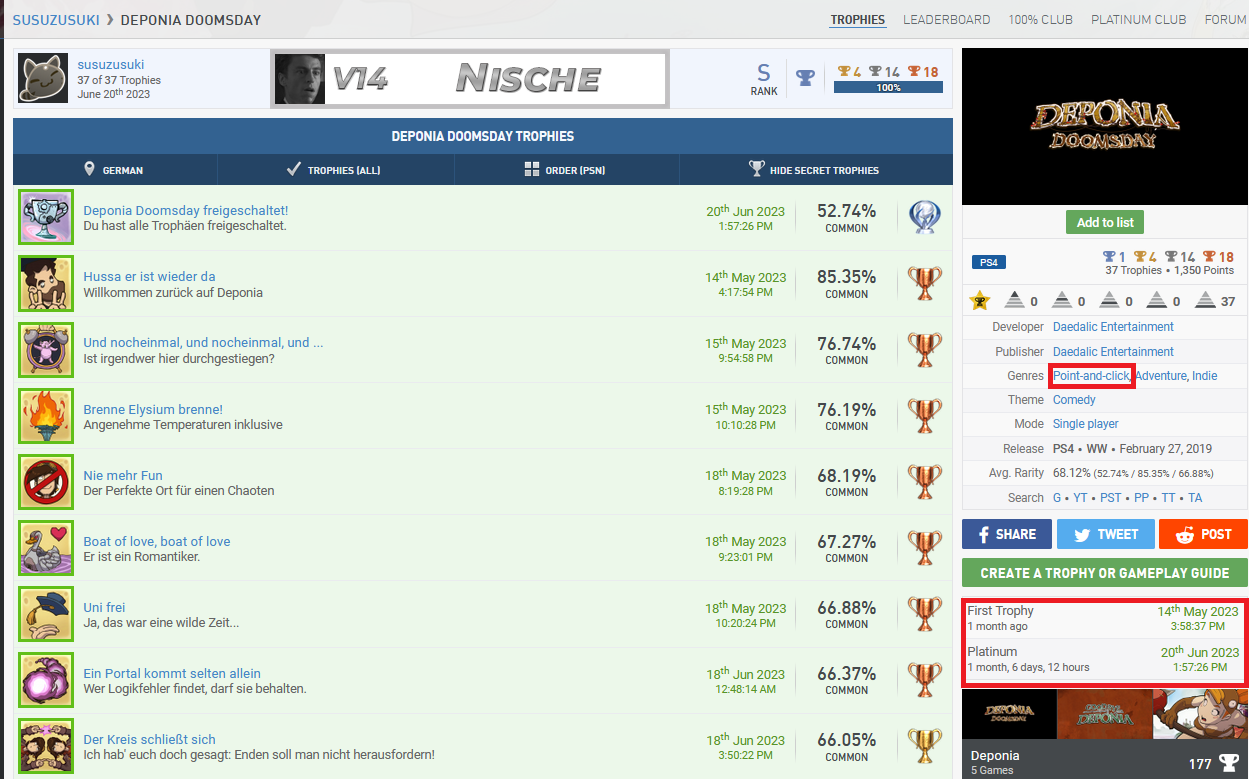Toggle Hide Secret Trophies
1249x779 pixels.
pyautogui.click(x=815, y=170)
